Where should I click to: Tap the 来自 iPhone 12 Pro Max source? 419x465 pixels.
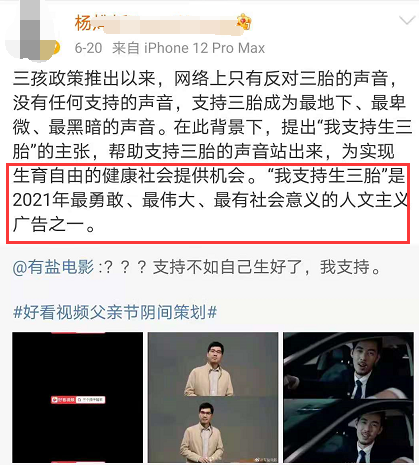(x=189, y=48)
